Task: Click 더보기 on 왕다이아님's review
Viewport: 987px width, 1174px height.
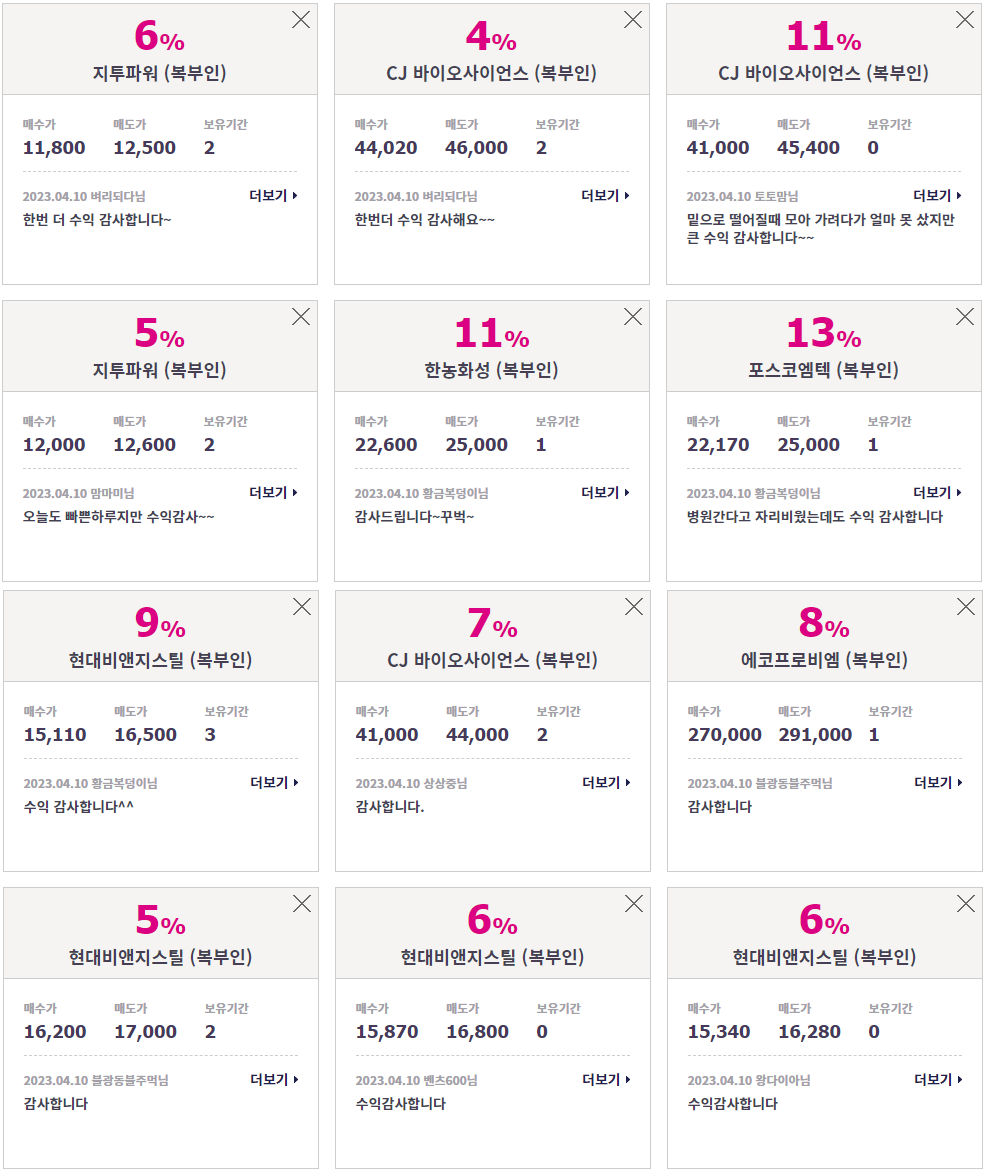Action: [938, 1080]
